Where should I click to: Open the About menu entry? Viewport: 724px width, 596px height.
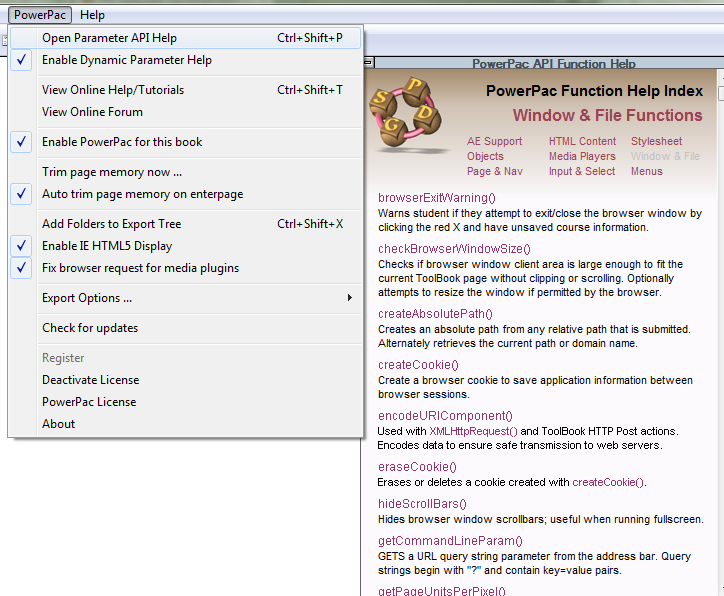tap(185, 424)
